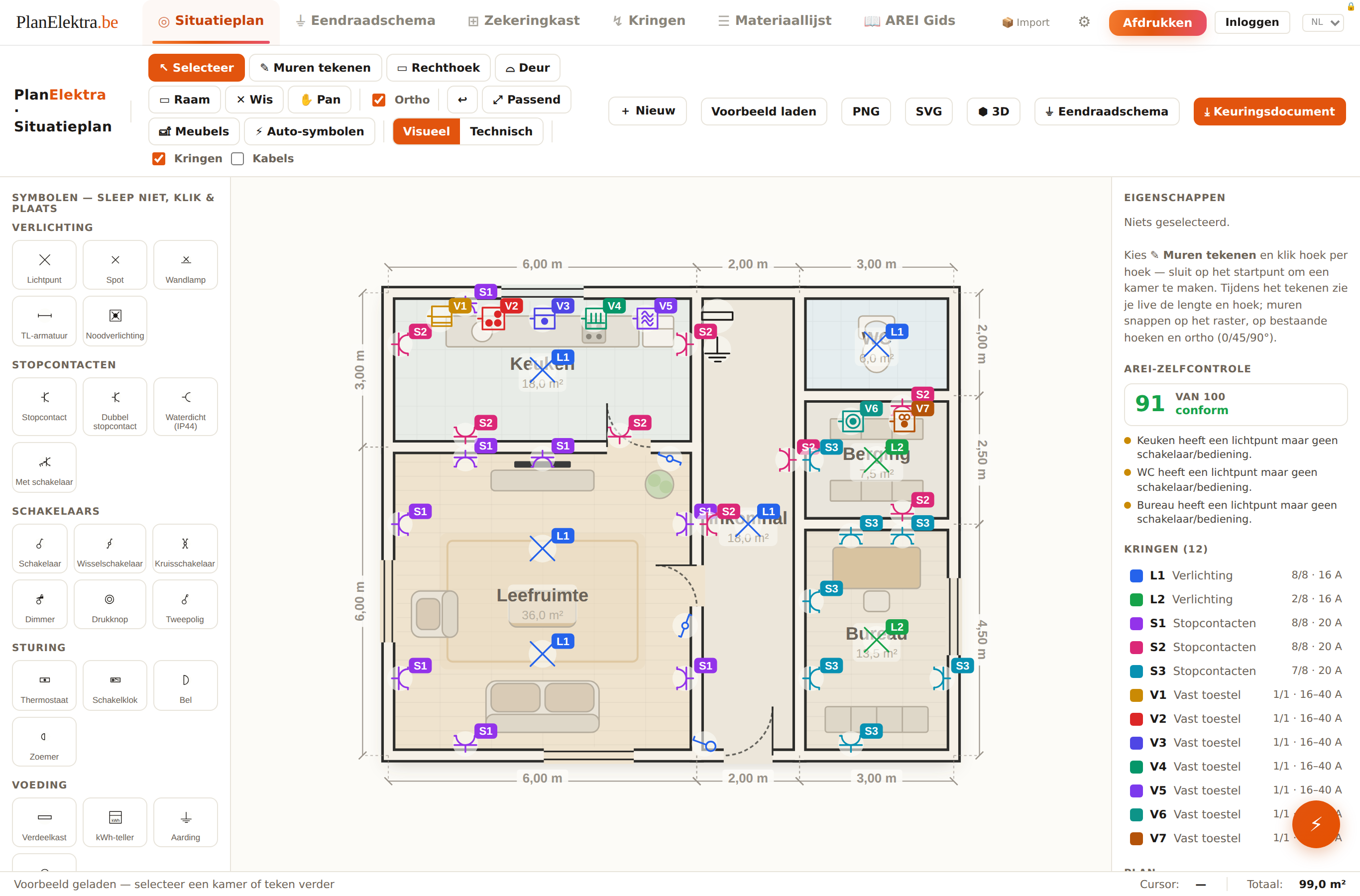The width and height of the screenshot is (1360, 896).
Task: Run Auto-symbolen
Action: click(309, 131)
